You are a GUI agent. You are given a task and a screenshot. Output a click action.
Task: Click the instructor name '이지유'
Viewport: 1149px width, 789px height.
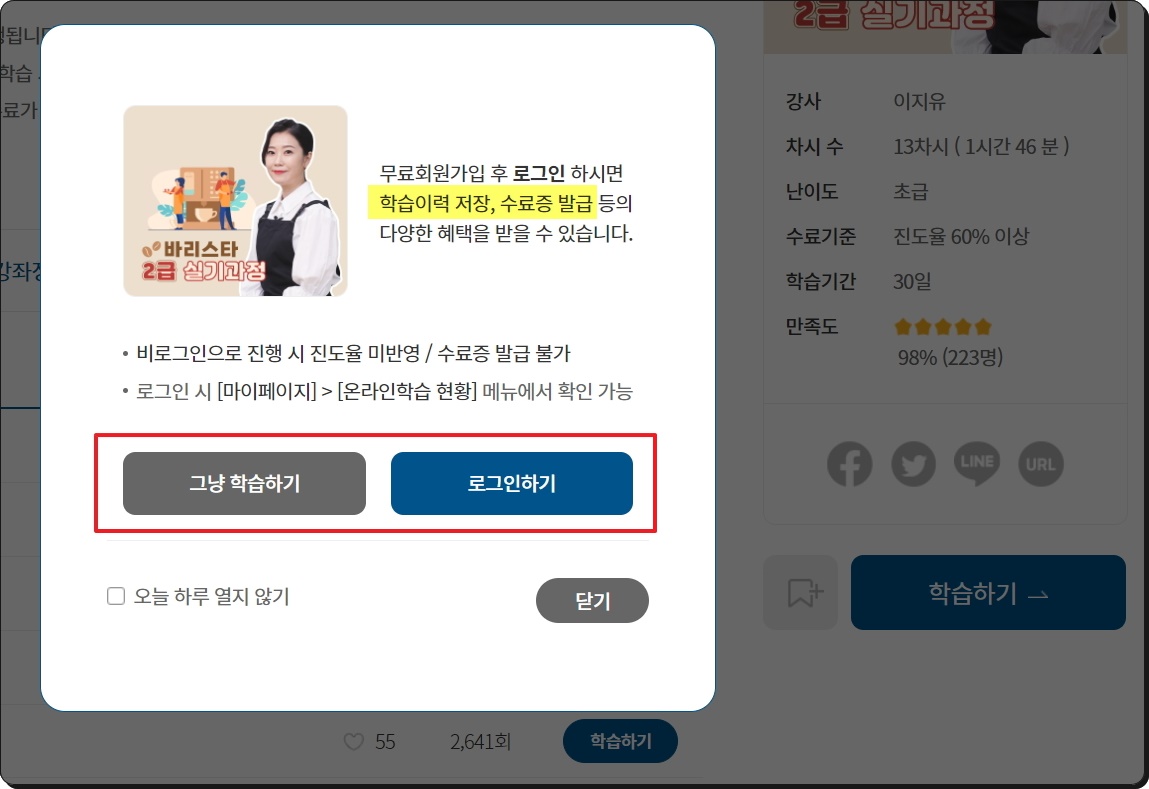[x=919, y=101]
